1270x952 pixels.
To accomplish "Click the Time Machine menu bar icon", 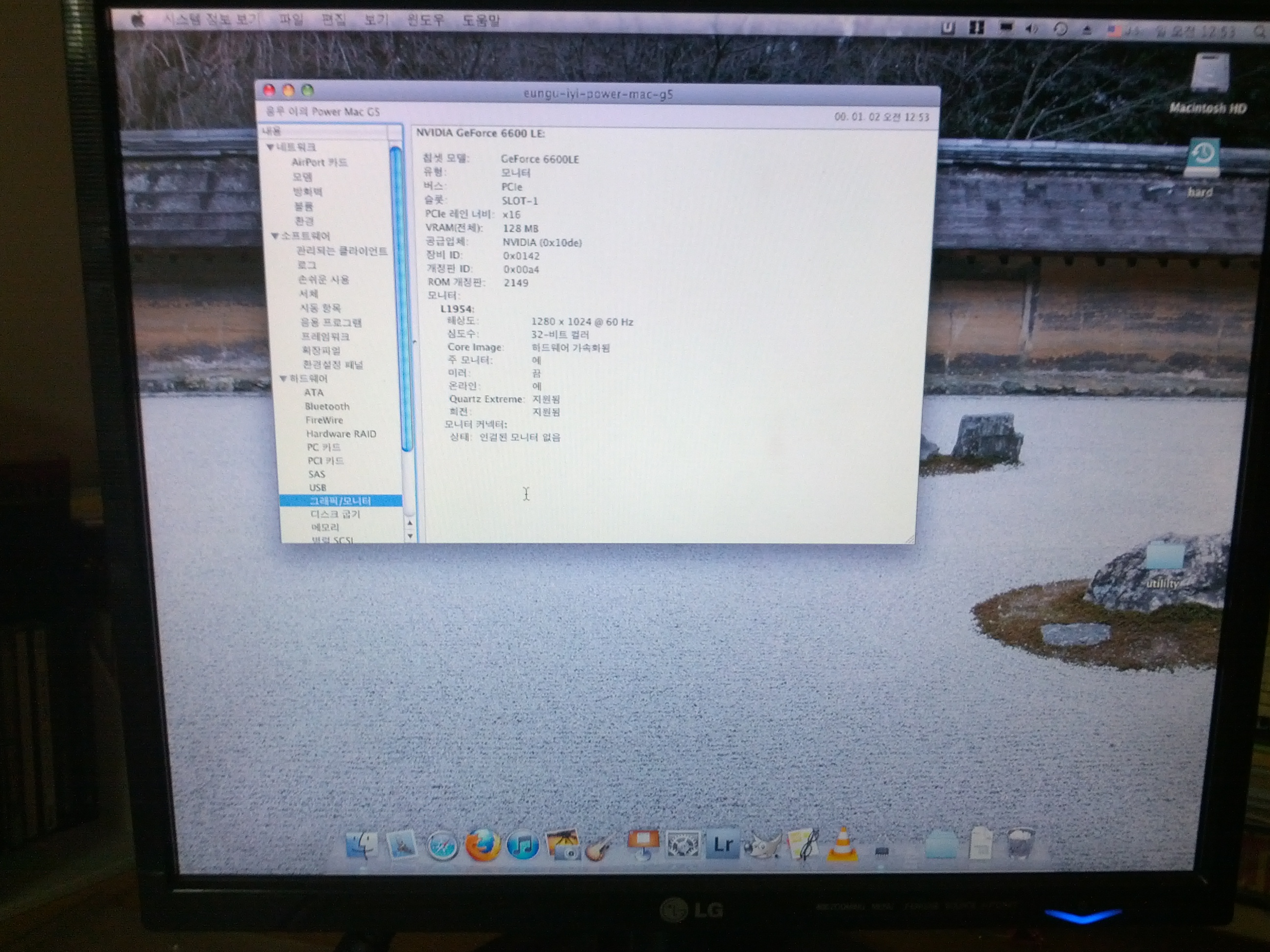I will (x=1060, y=29).
